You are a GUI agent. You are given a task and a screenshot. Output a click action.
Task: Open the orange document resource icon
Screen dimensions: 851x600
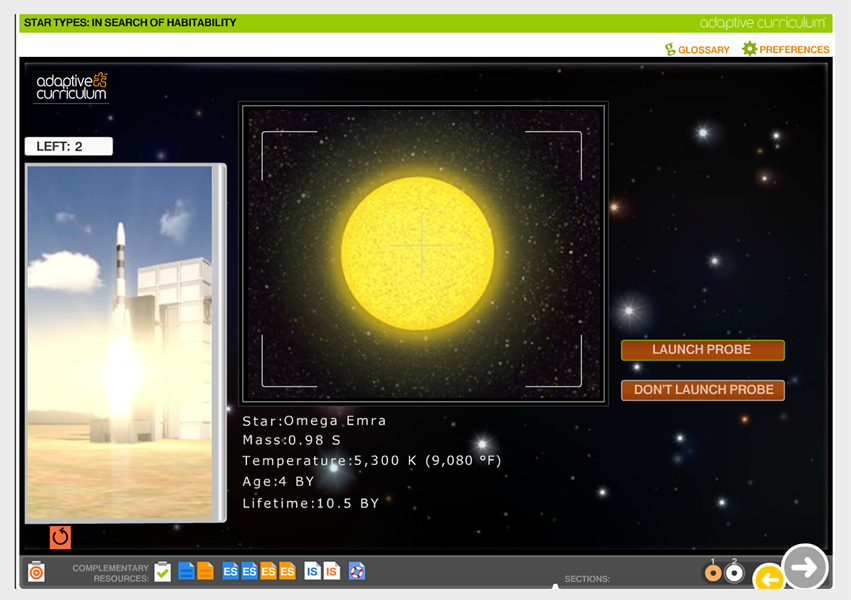point(205,572)
